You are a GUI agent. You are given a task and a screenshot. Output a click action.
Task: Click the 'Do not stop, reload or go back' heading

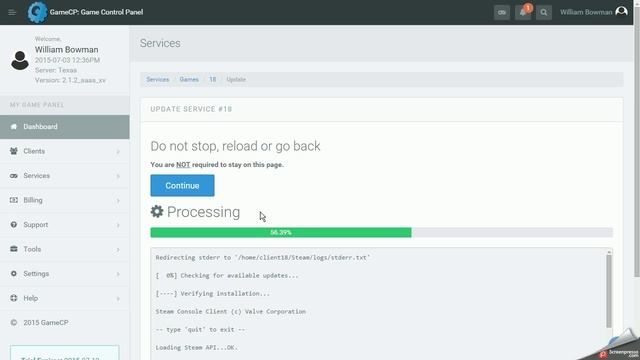(x=235, y=146)
